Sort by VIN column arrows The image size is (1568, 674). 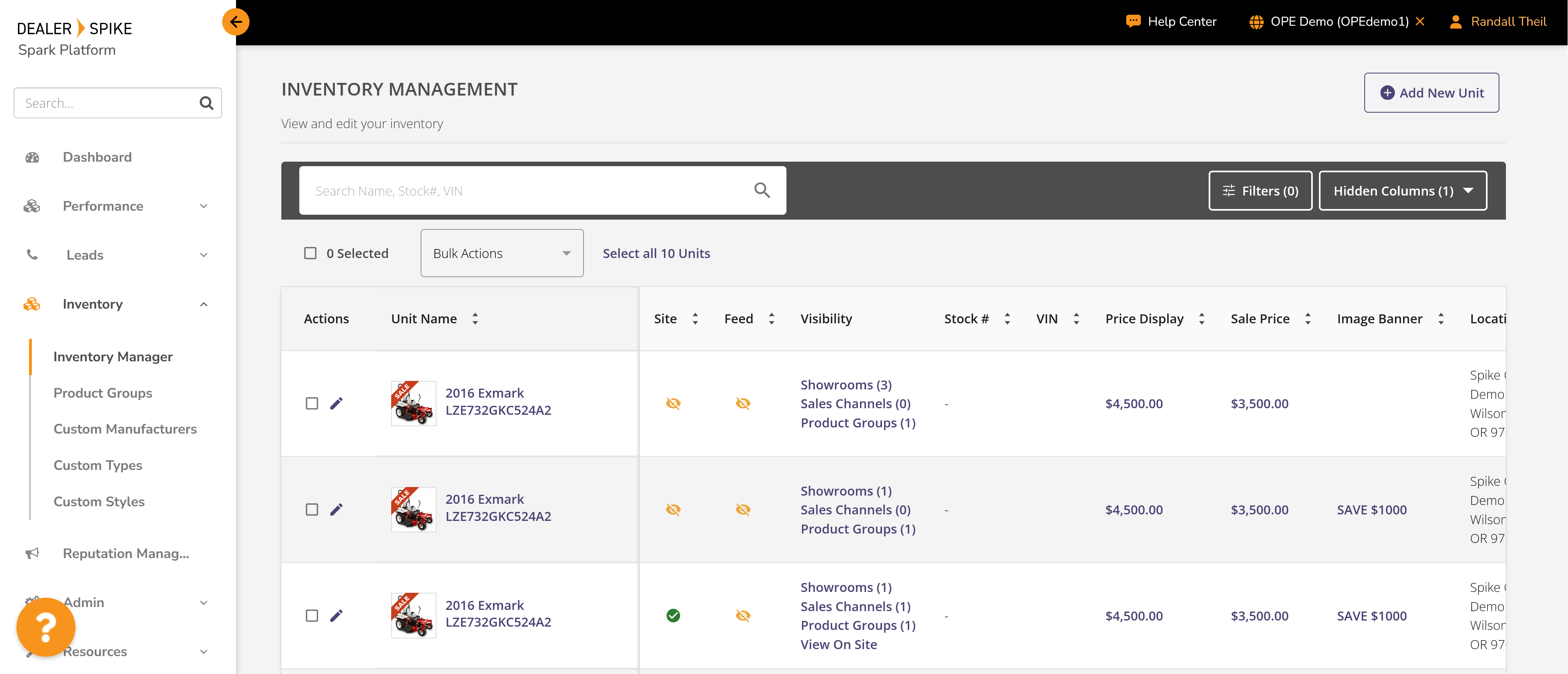[x=1076, y=319]
